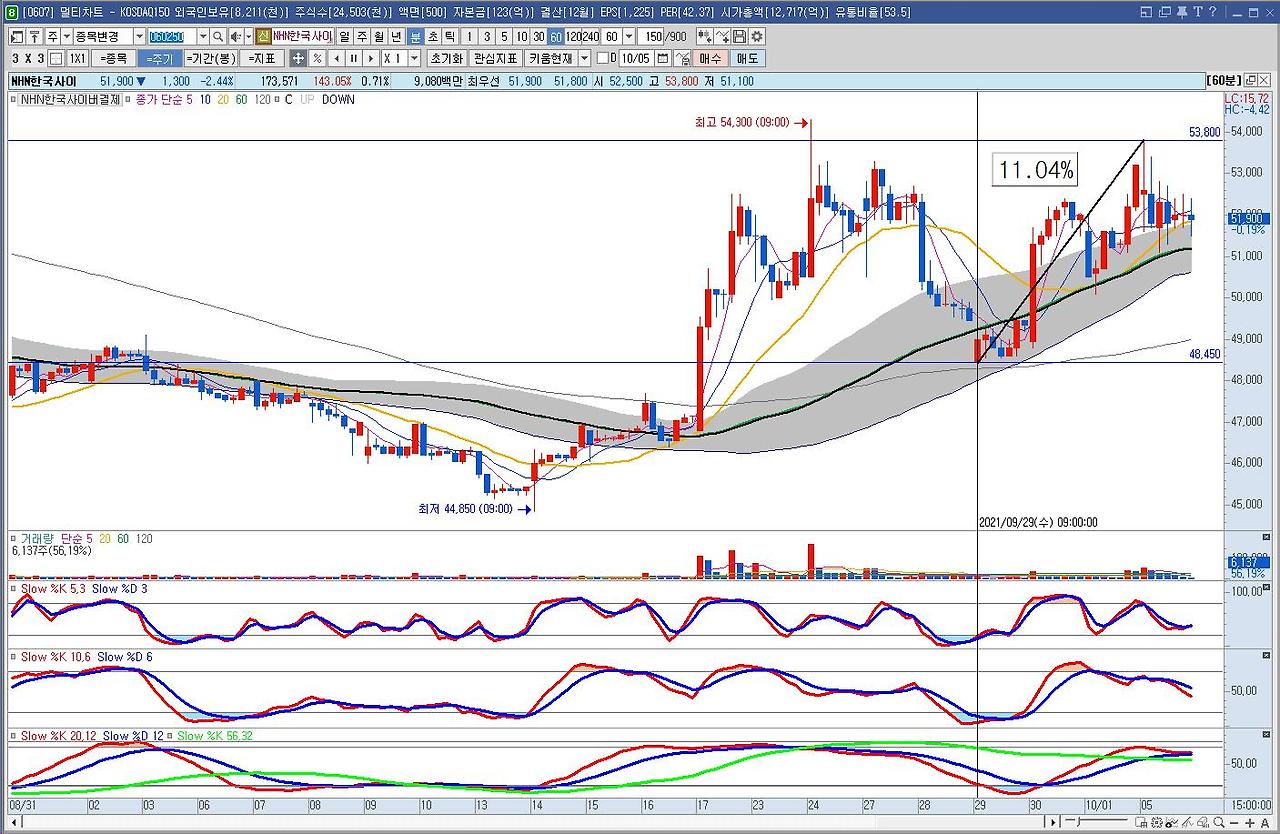Viewport: 1280px width, 834px height.
Task: Click the 매수 buy button
Action: coord(710,58)
